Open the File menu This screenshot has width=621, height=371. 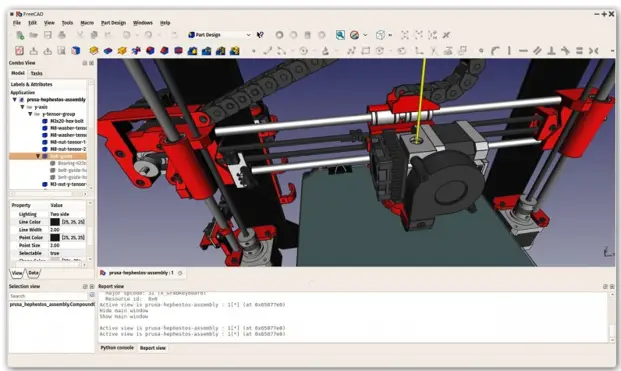[x=17, y=23]
